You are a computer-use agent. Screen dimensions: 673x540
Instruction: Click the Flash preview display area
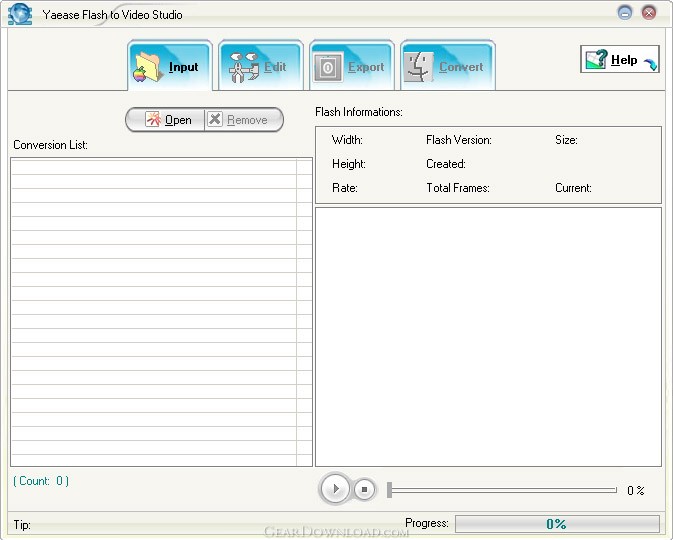(488, 337)
